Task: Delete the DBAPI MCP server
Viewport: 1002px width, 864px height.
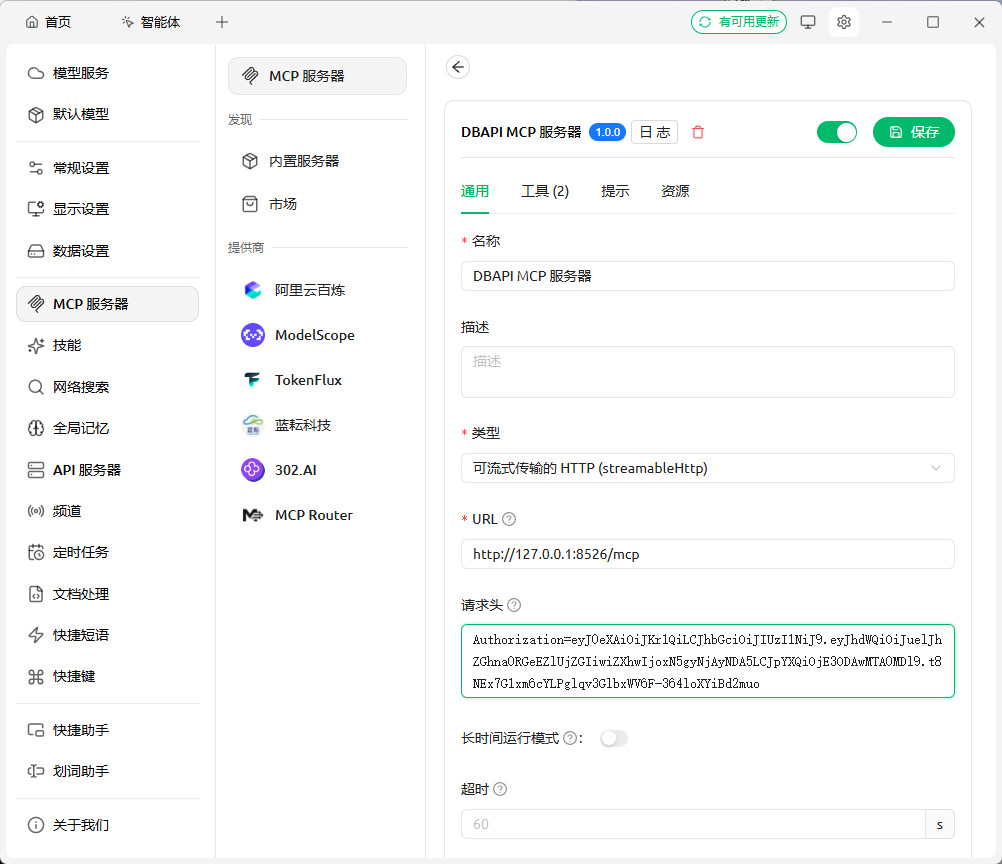Action: tap(698, 132)
